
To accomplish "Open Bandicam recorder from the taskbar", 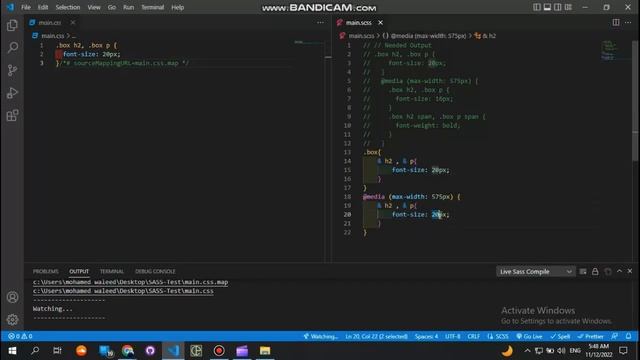I will pos(219,351).
